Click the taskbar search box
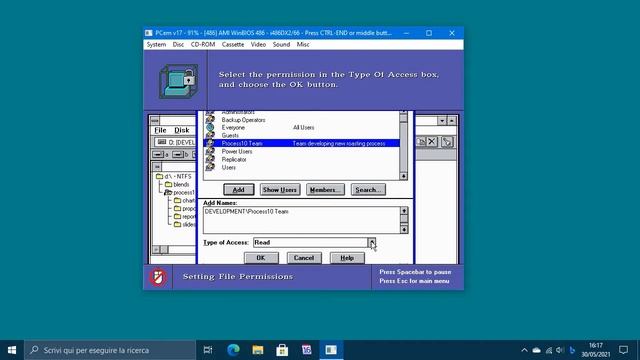Image resolution: width=640 pixels, height=360 pixels. tap(110, 350)
